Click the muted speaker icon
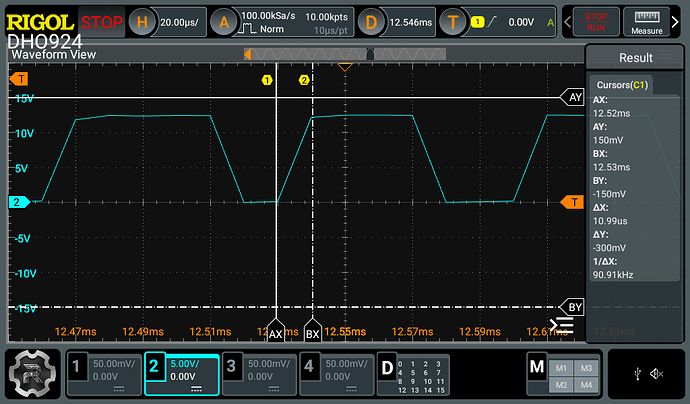The height and width of the screenshot is (404, 690). click(657, 374)
